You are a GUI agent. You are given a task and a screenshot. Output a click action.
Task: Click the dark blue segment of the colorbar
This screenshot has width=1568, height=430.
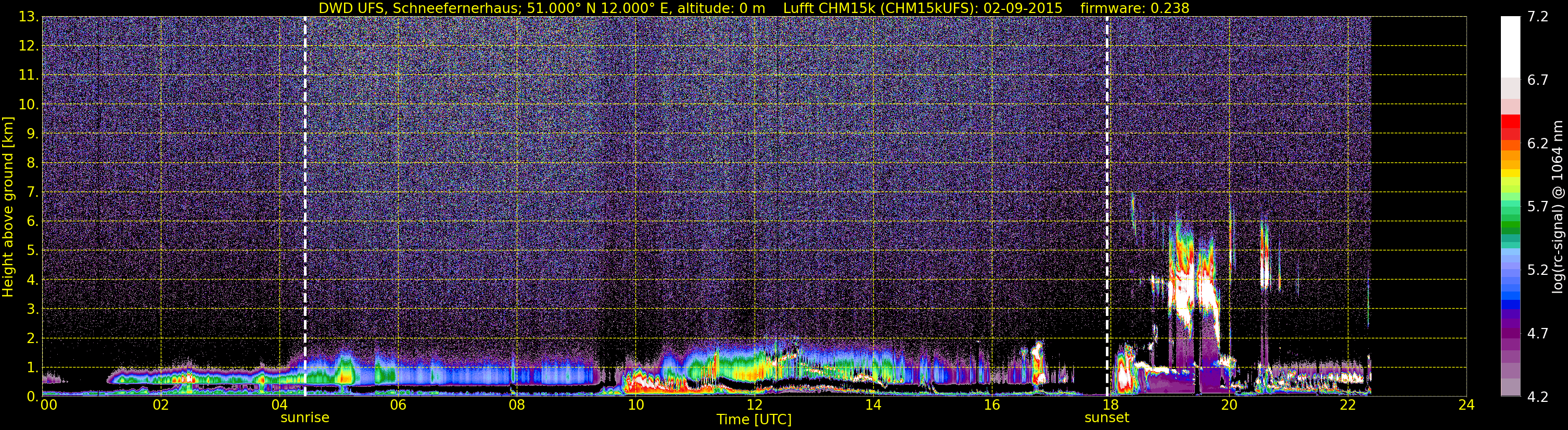point(1510,305)
